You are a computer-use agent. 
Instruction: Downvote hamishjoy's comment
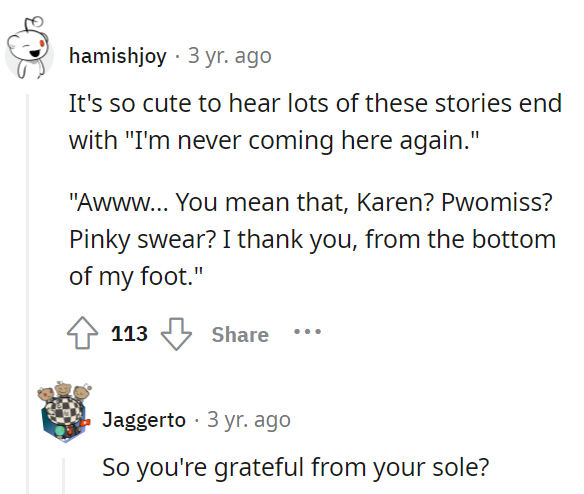176,334
